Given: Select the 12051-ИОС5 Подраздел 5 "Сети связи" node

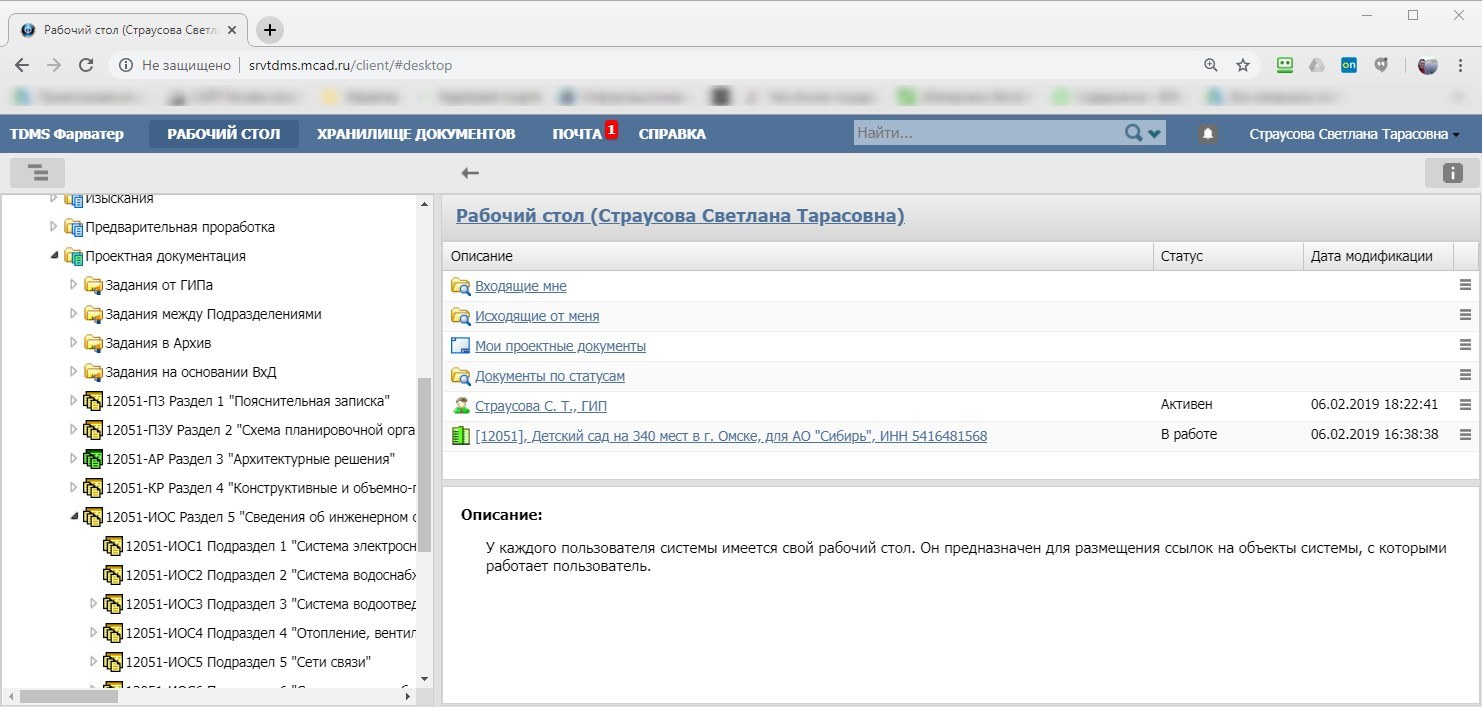Looking at the screenshot, I should pyautogui.click(x=249, y=661).
